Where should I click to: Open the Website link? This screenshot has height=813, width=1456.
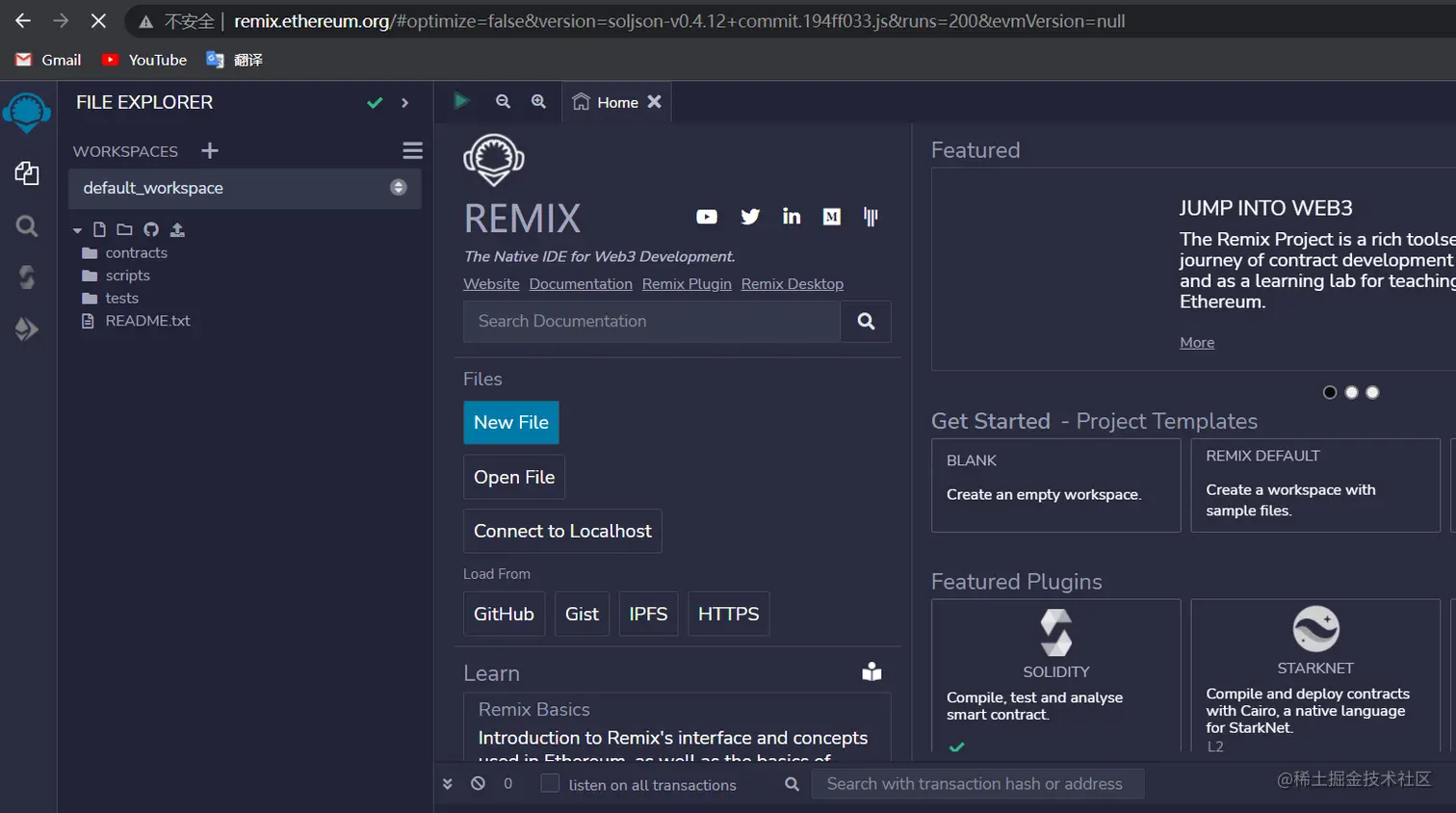tap(491, 284)
